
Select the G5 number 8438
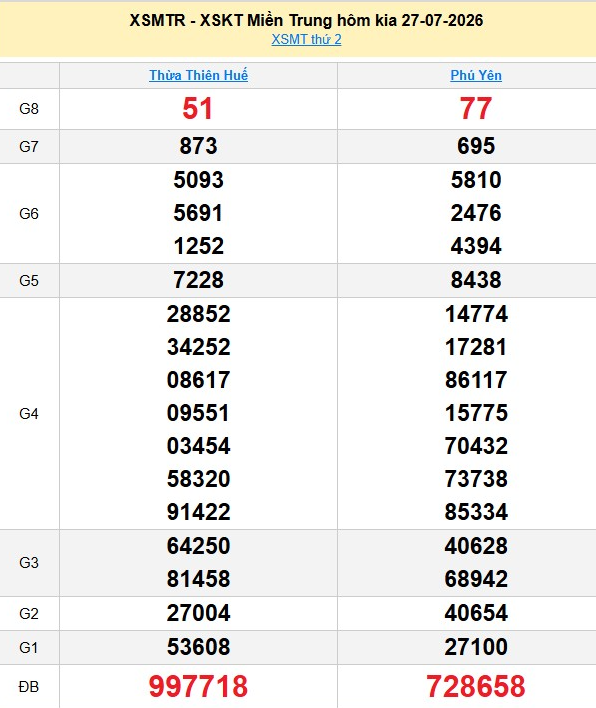tap(476, 280)
